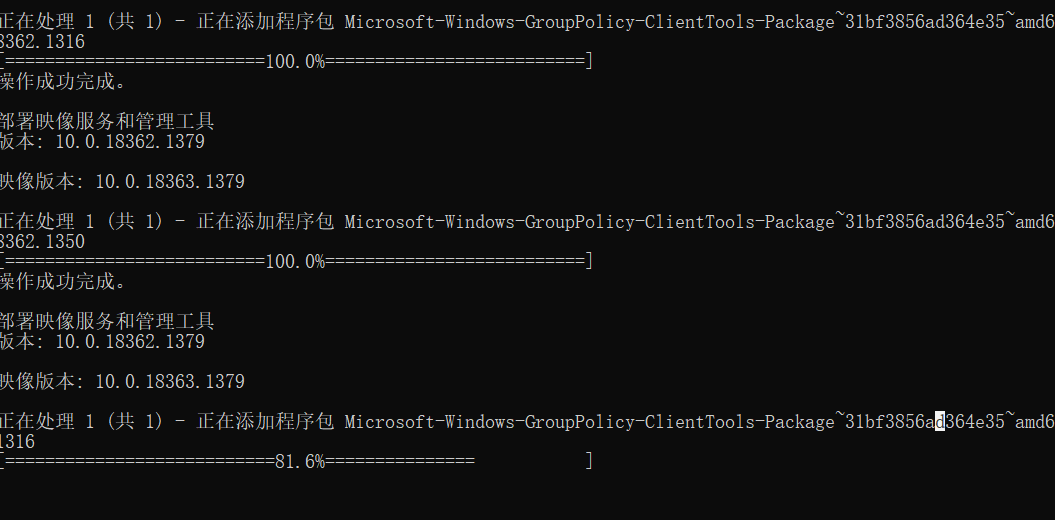
Task: Click the lone 1316 line above 81.6% bar
Action: [17, 441]
